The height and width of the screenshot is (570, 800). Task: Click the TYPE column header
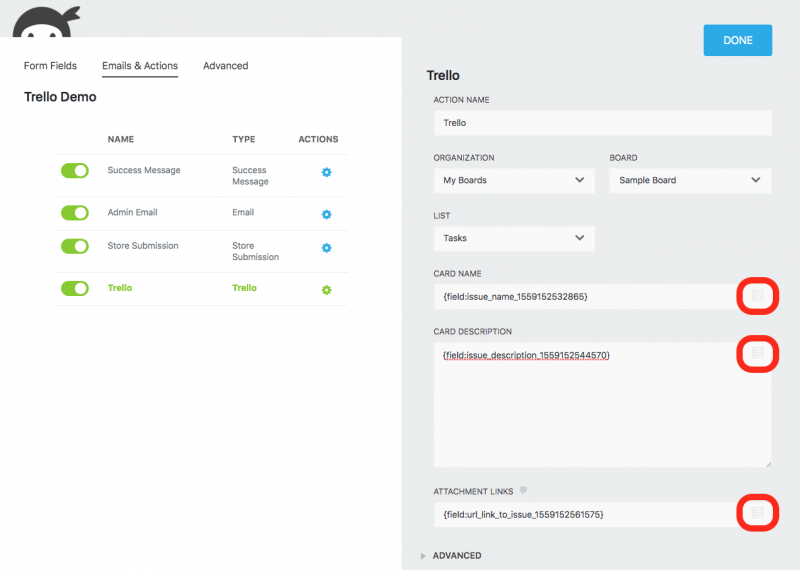(244, 139)
